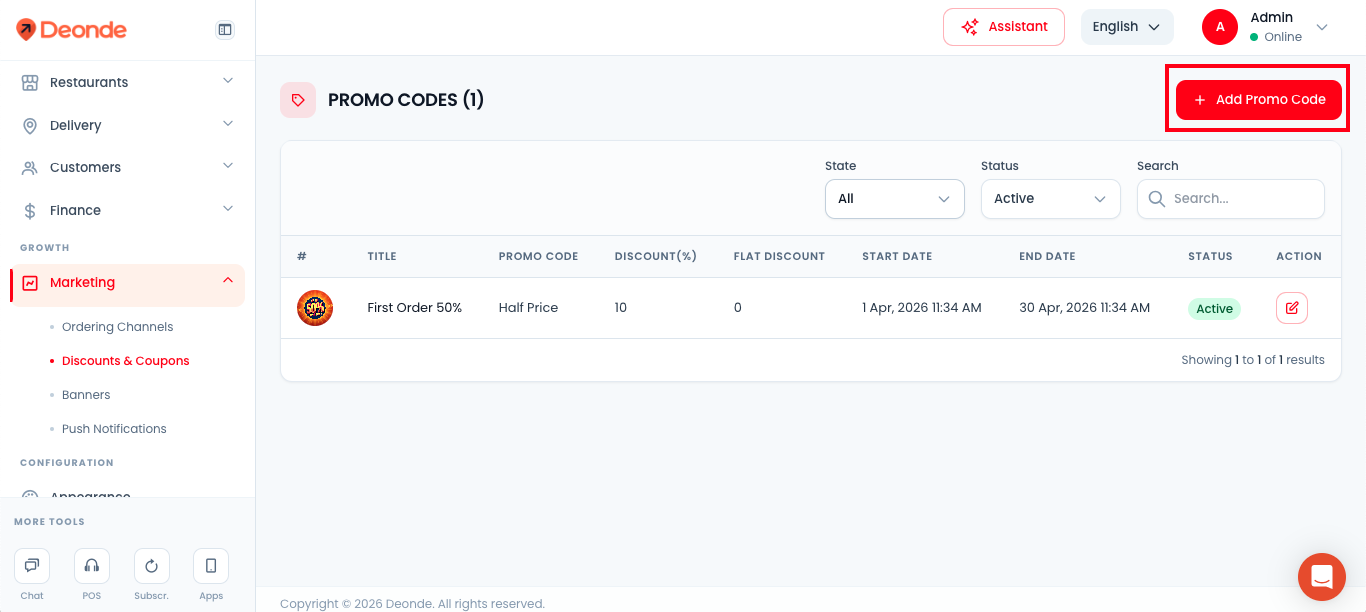
Task: Click Online status indicator
Action: coord(1276,37)
